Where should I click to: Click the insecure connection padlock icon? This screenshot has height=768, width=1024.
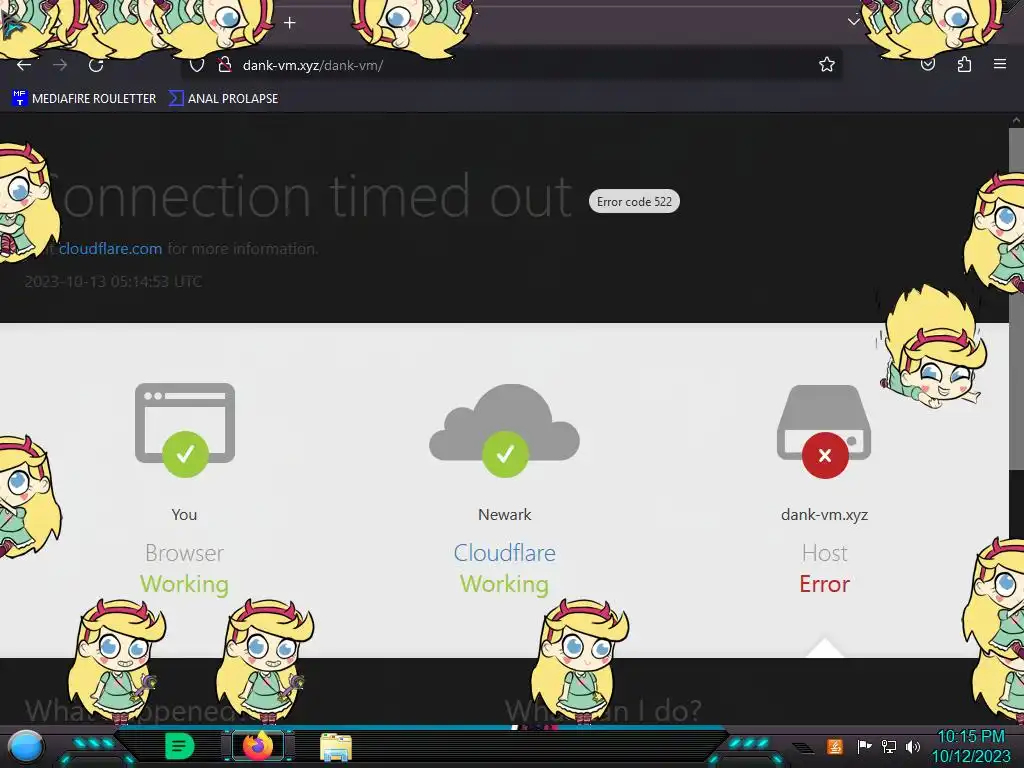225,65
